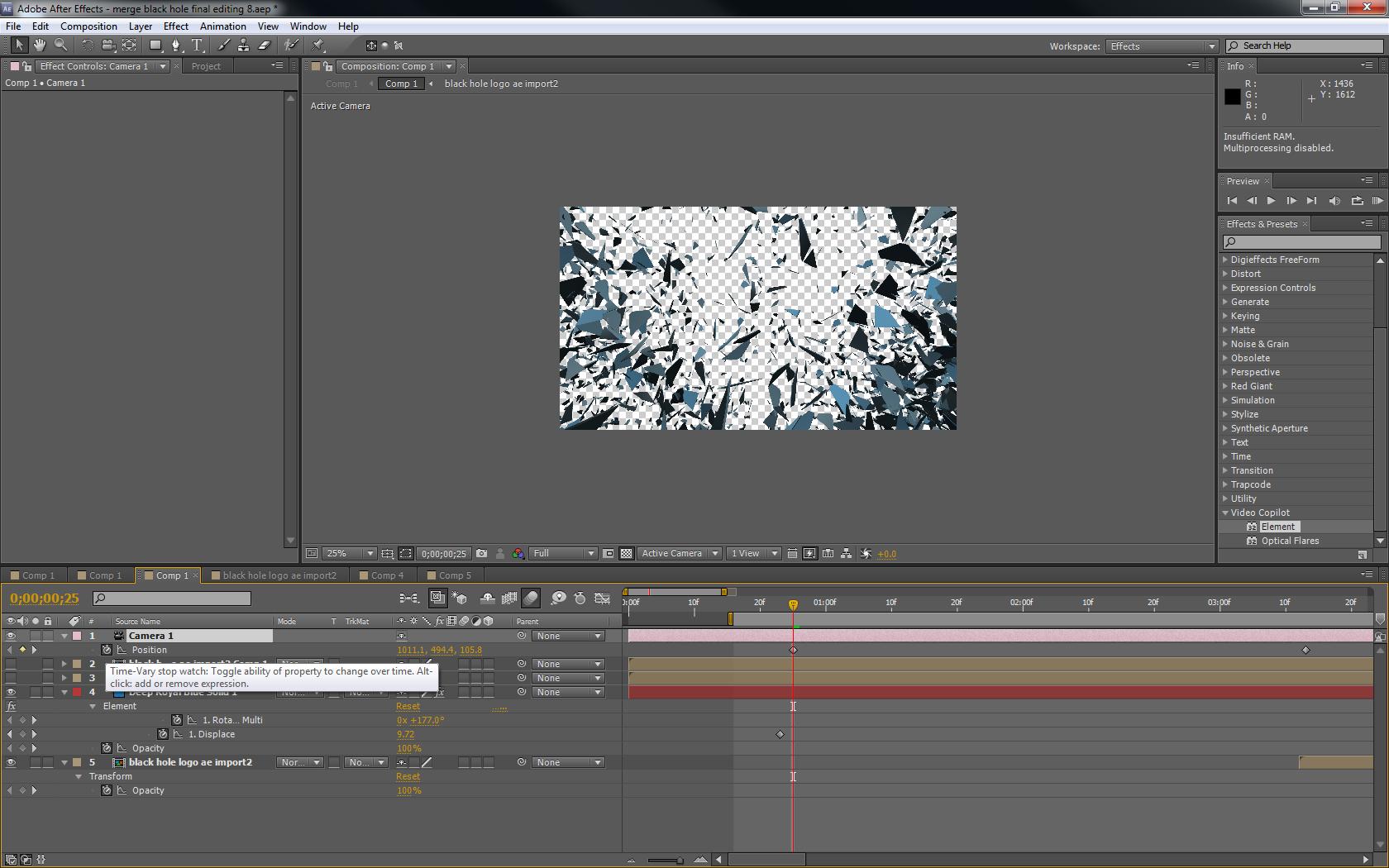Select the Pan Behind tool
The width and height of the screenshot is (1389, 868).
tap(129, 45)
